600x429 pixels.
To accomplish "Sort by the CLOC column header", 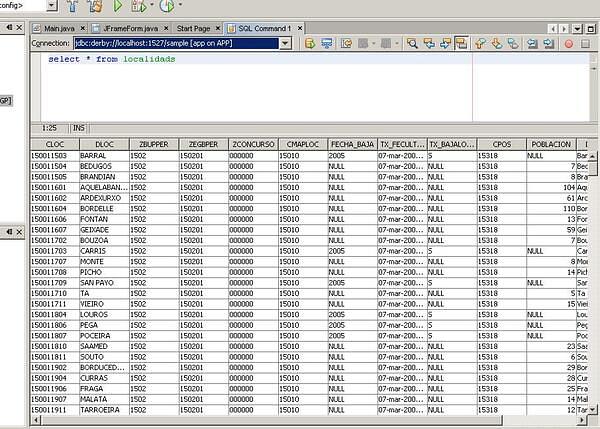I will point(54,145).
